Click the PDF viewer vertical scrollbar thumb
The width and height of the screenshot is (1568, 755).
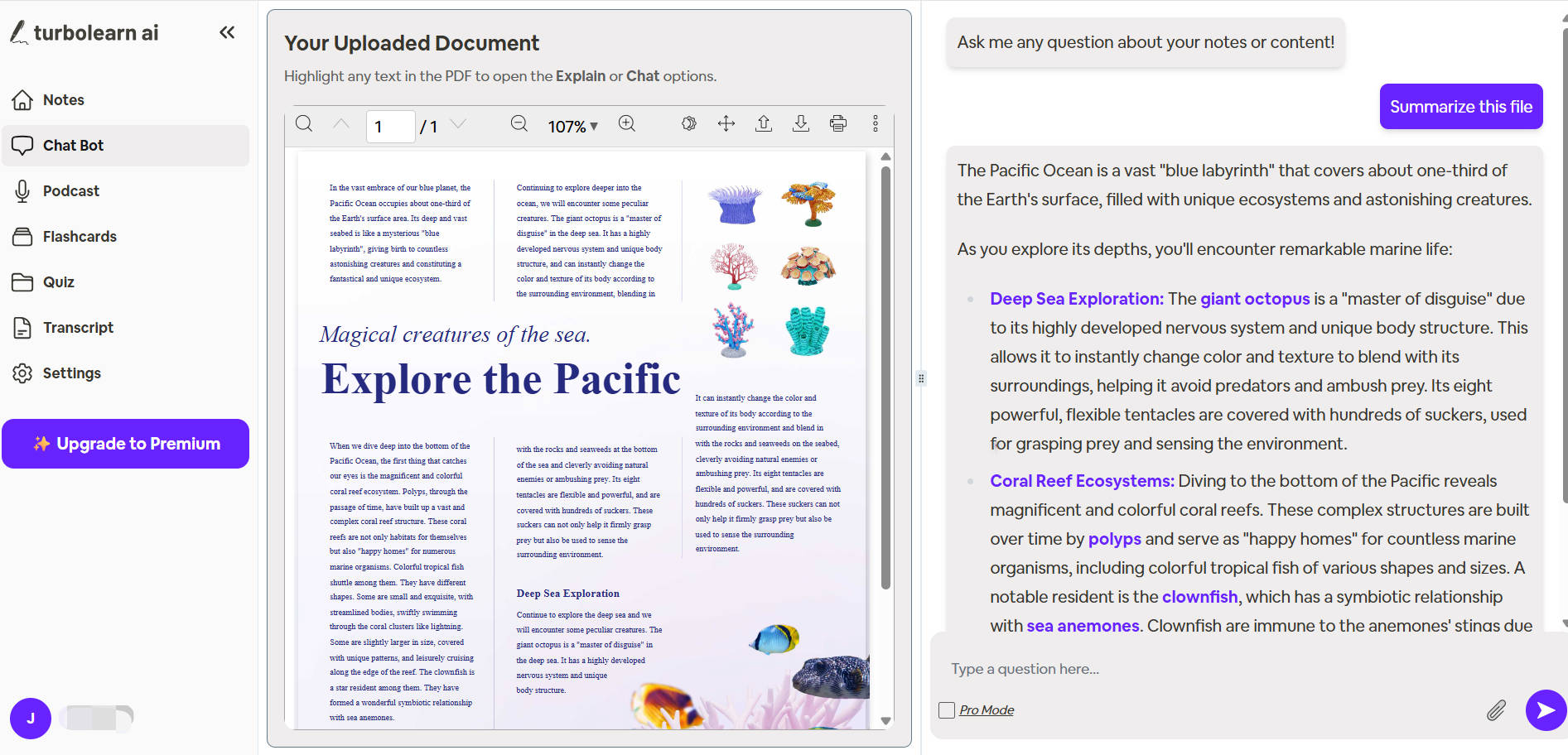(x=885, y=377)
